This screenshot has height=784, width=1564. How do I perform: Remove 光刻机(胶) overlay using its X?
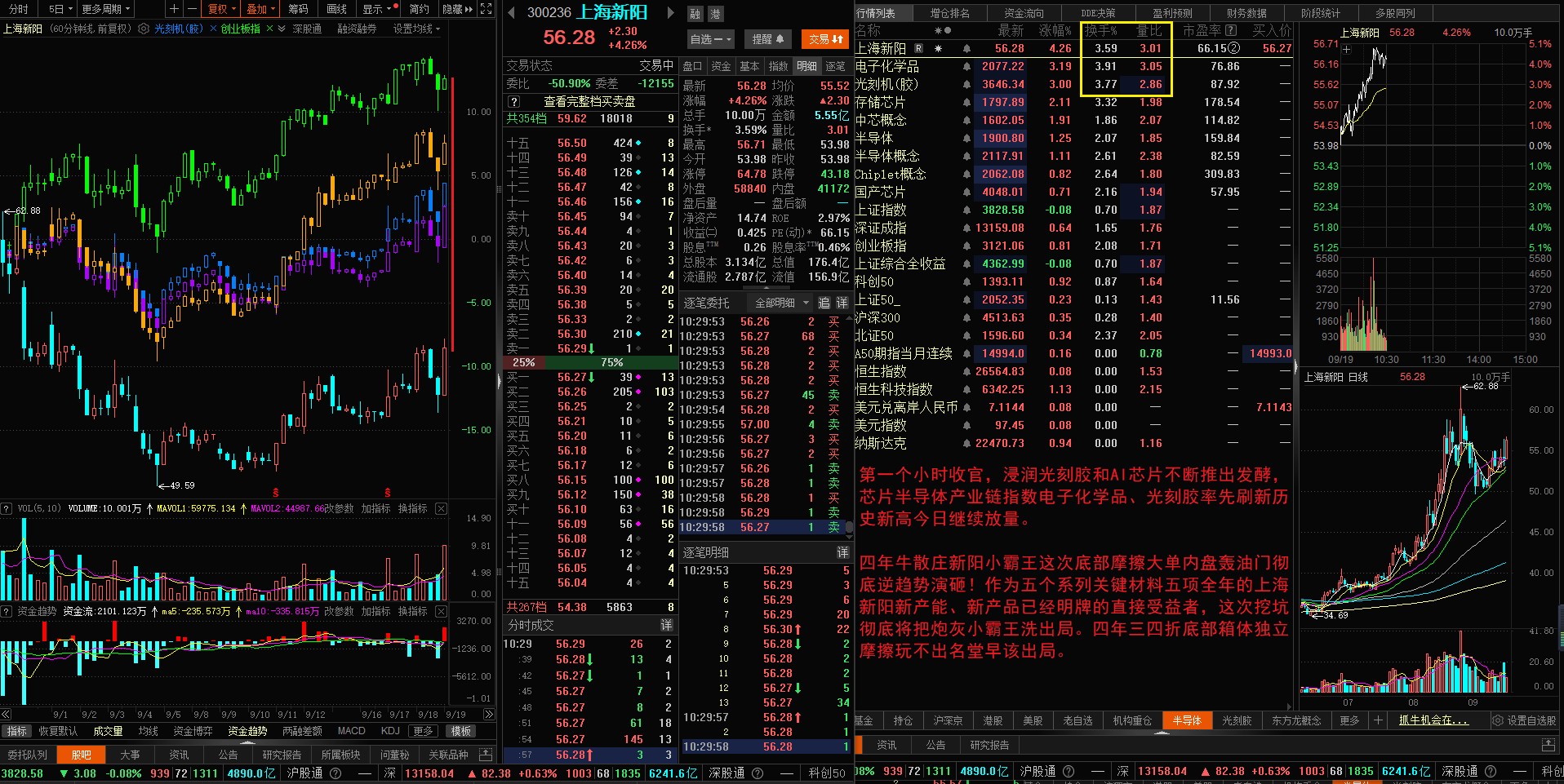click(213, 29)
